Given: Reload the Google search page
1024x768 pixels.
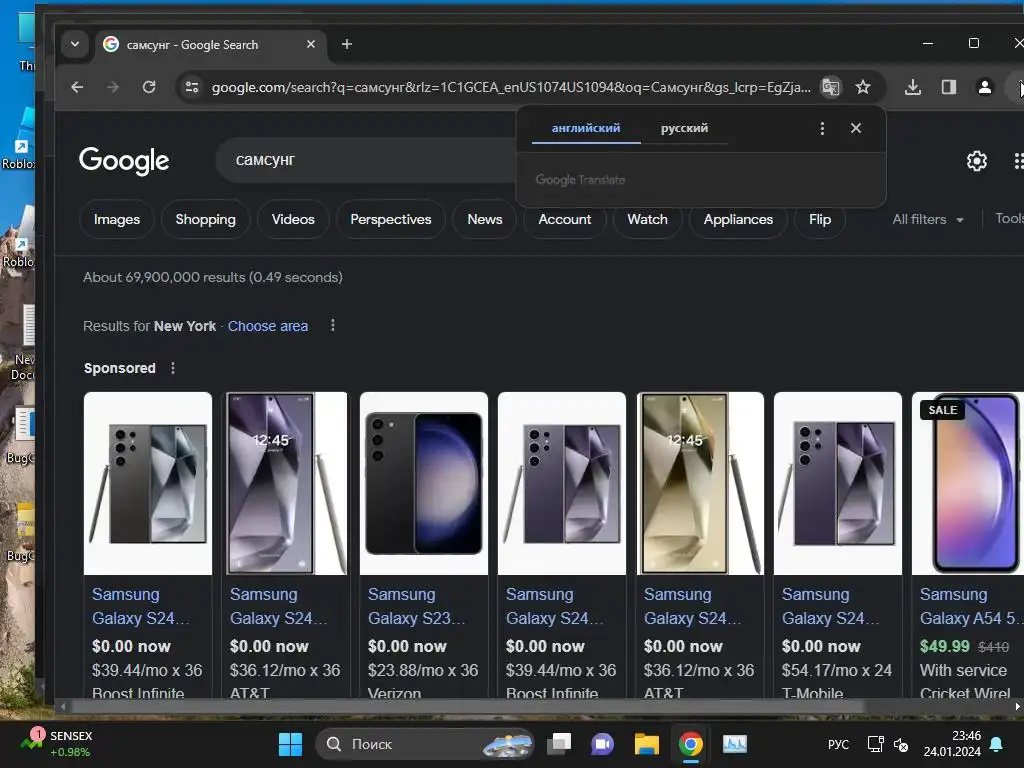Looking at the screenshot, I should (149, 87).
